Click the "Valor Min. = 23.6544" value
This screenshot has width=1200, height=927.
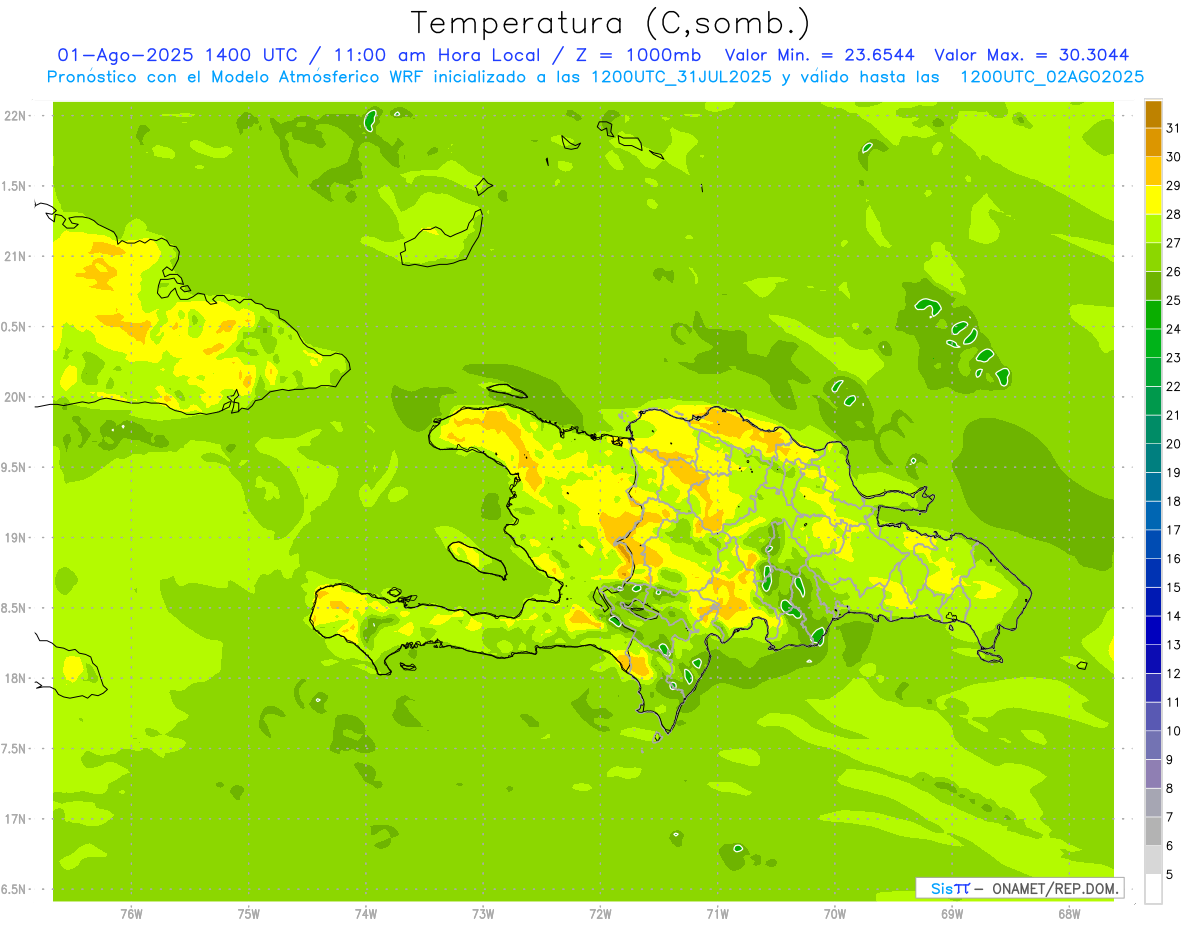pos(820,55)
